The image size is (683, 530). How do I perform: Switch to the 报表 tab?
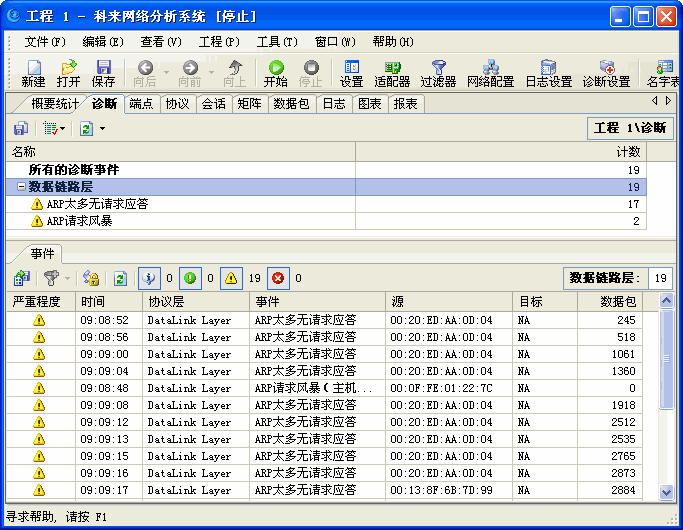[406, 104]
